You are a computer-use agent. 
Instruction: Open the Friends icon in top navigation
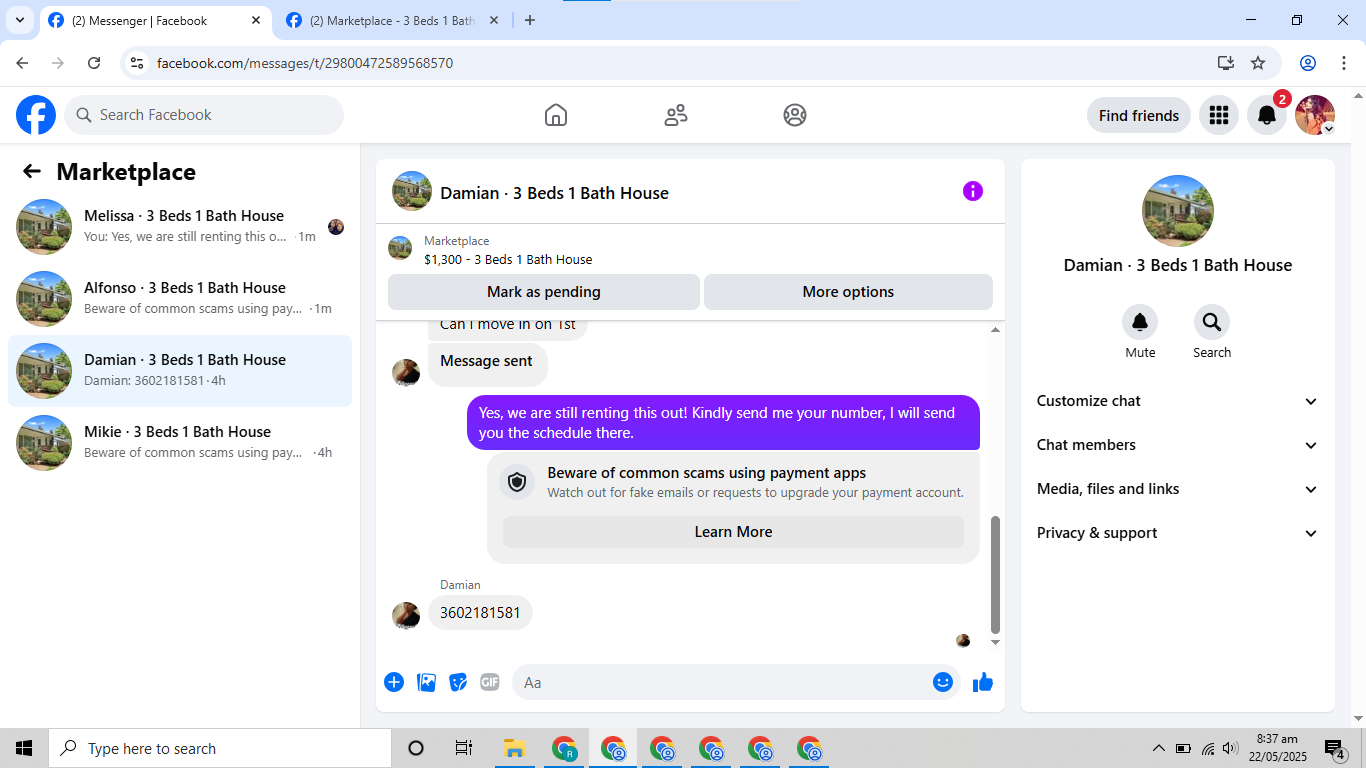pyautogui.click(x=676, y=115)
